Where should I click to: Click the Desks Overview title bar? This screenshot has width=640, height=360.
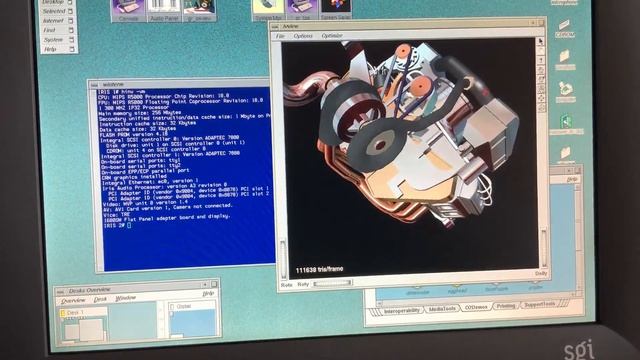135,288
